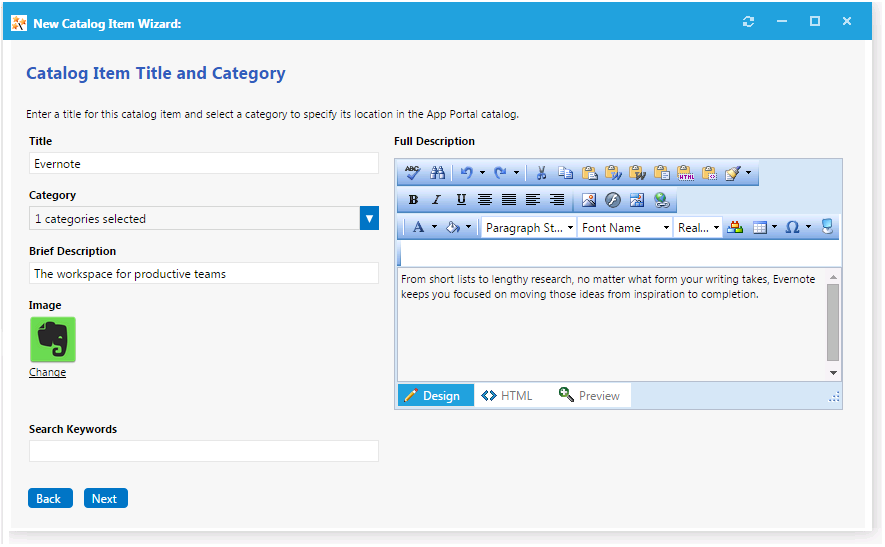This screenshot has height=547, width=885.
Task: Open Find and Replace binoculars tool
Action: point(437,173)
